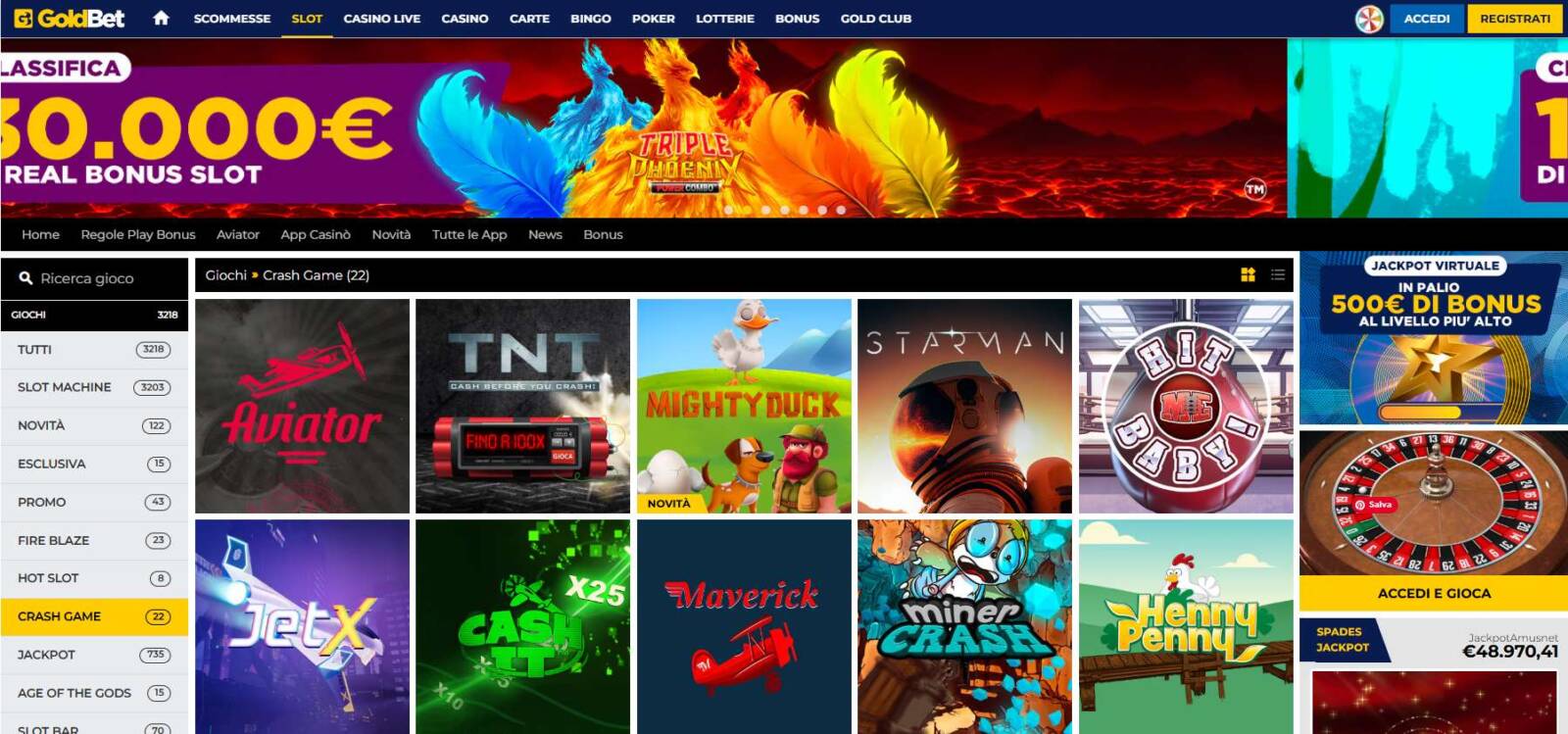Open CASINO LIVE in the top menu
Image resolution: width=1568 pixels, height=734 pixels.
[381, 19]
